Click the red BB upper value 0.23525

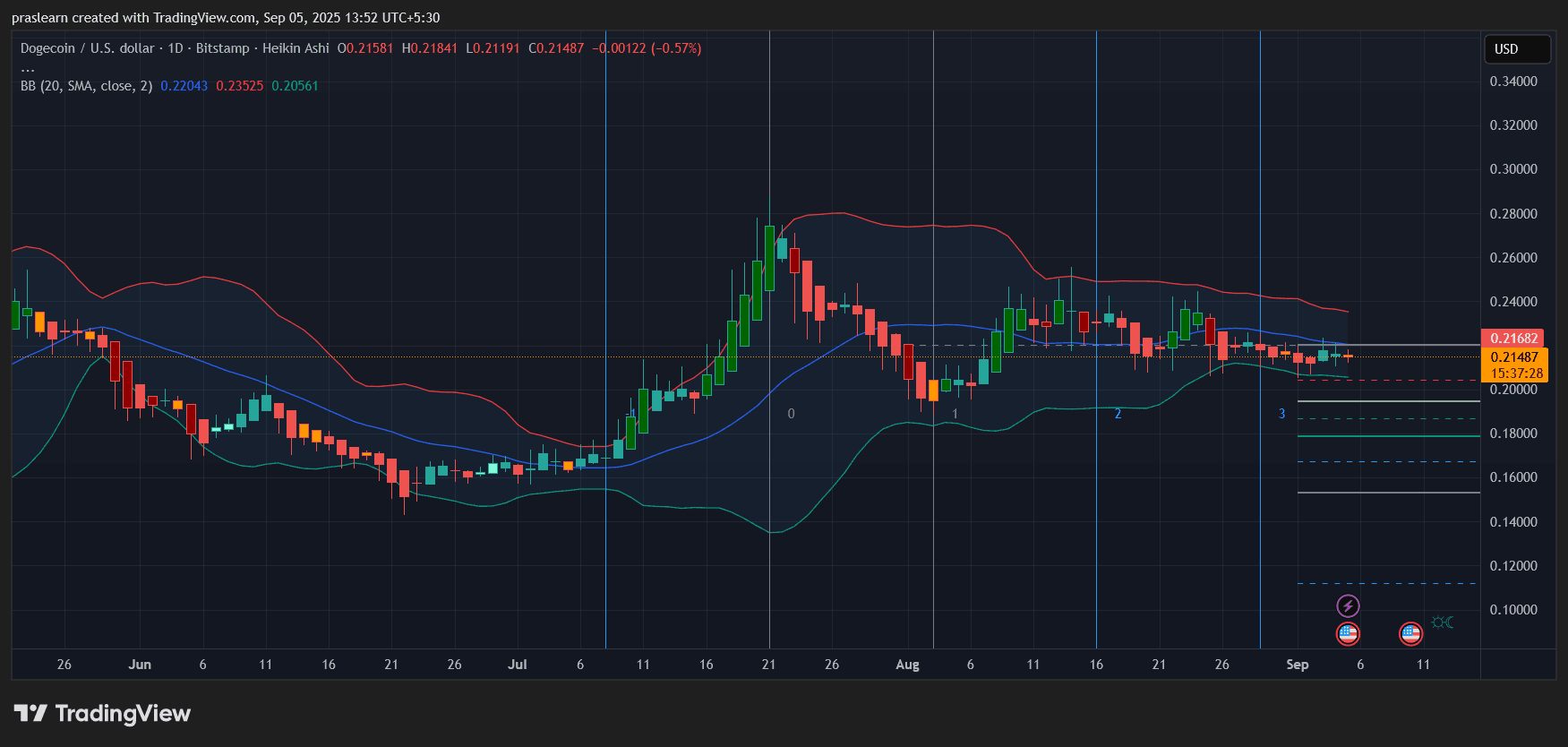(x=239, y=86)
